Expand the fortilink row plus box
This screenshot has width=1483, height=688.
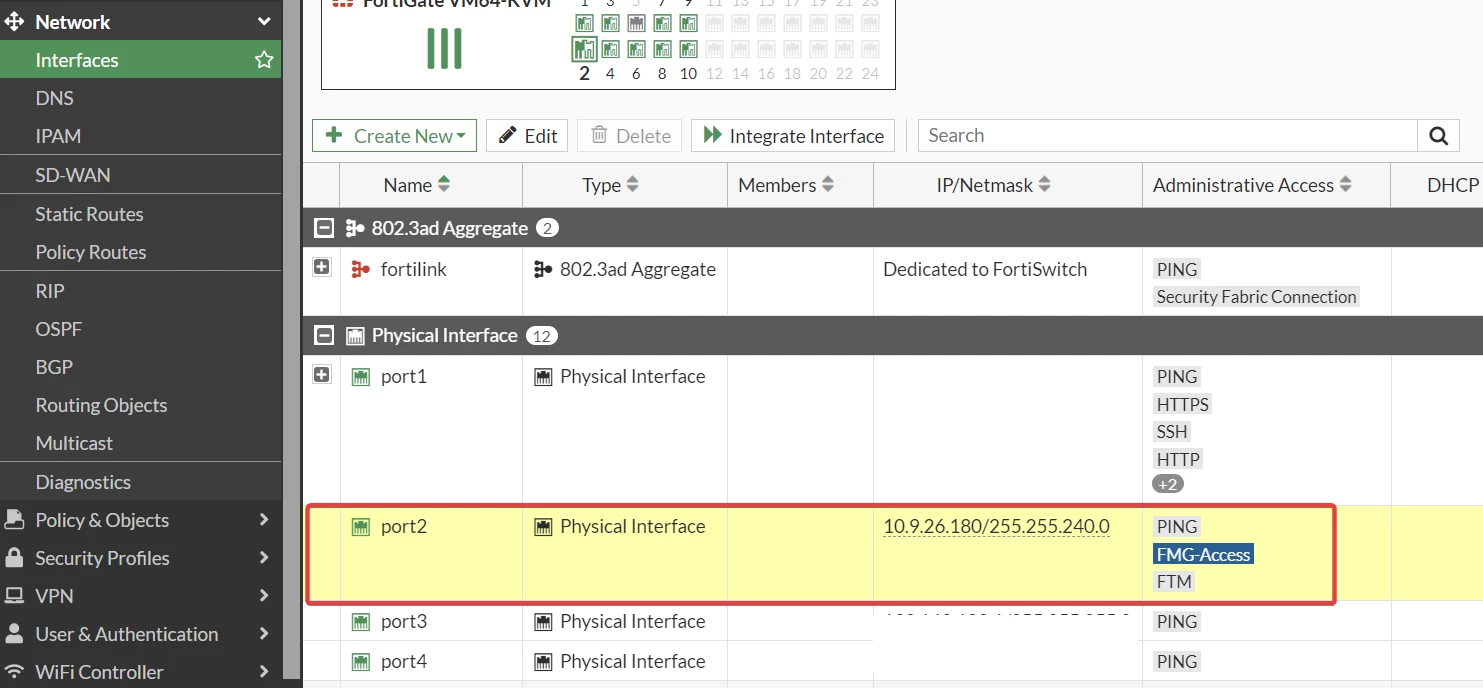[322, 267]
